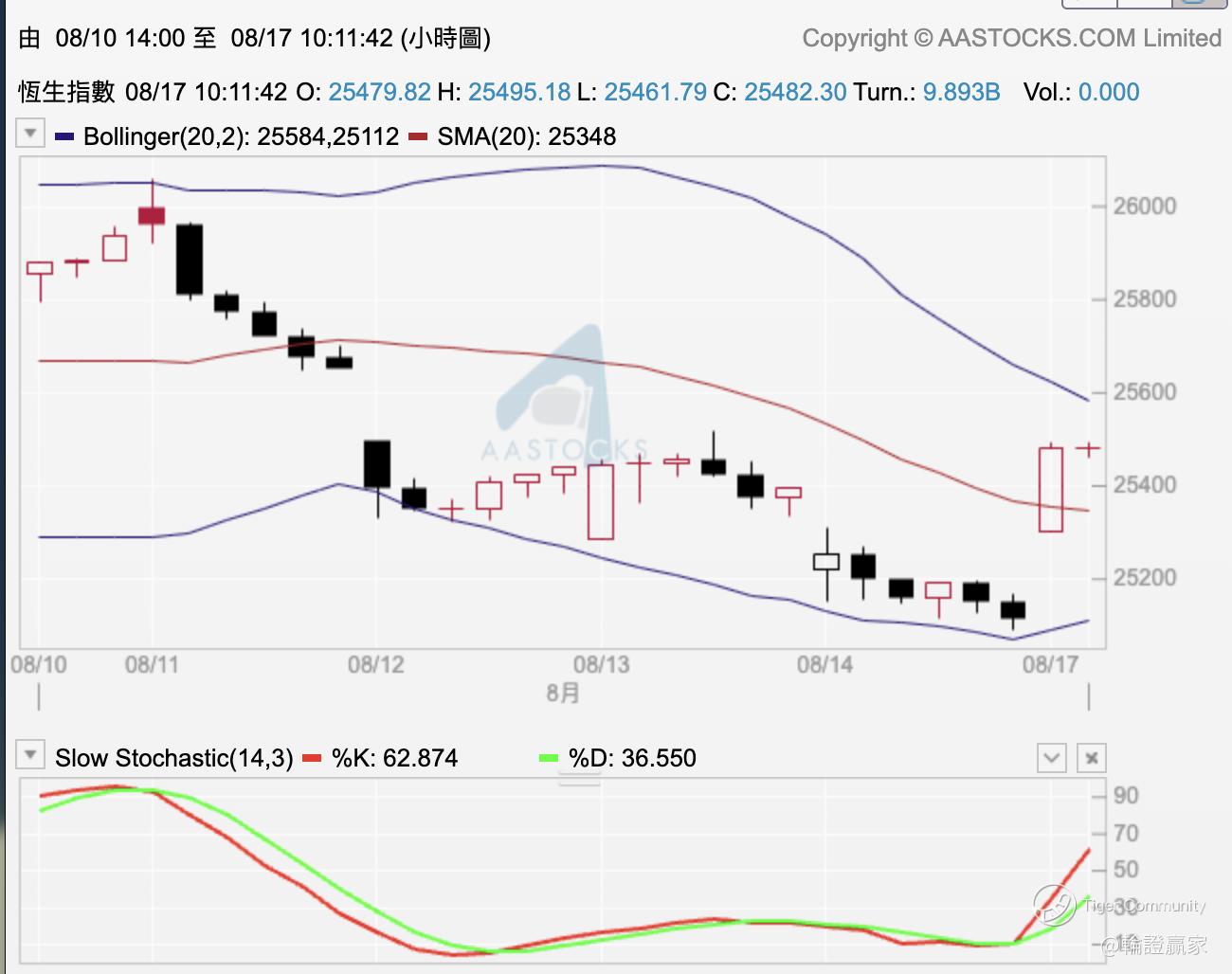Collapse the Slow Stochastic panel with the chevron
The width and height of the screenshot is (1232, 974).
(x=1052, y=758)
